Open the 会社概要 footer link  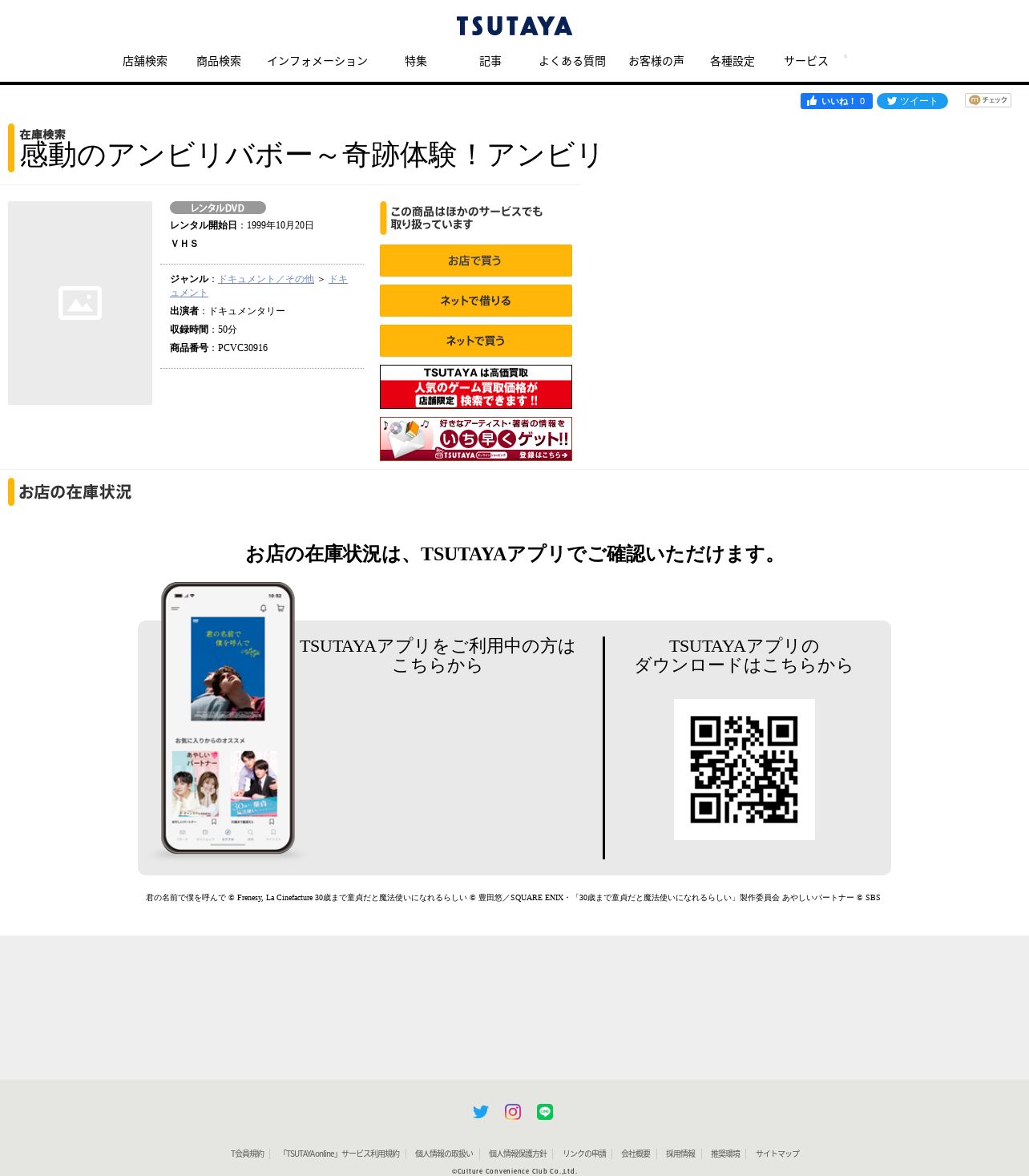636,1154
